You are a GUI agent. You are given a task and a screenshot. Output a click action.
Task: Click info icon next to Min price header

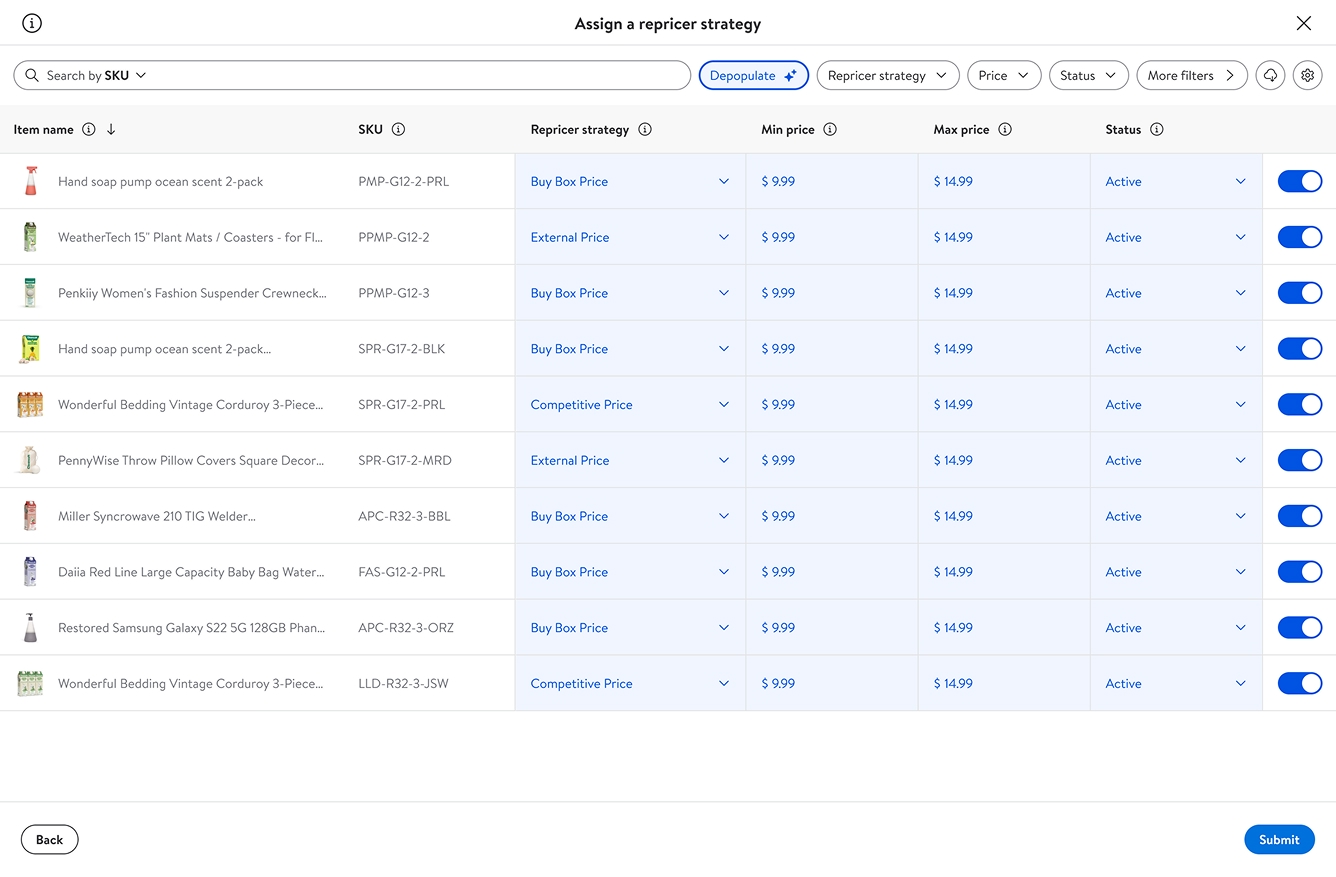pos(830,129)
